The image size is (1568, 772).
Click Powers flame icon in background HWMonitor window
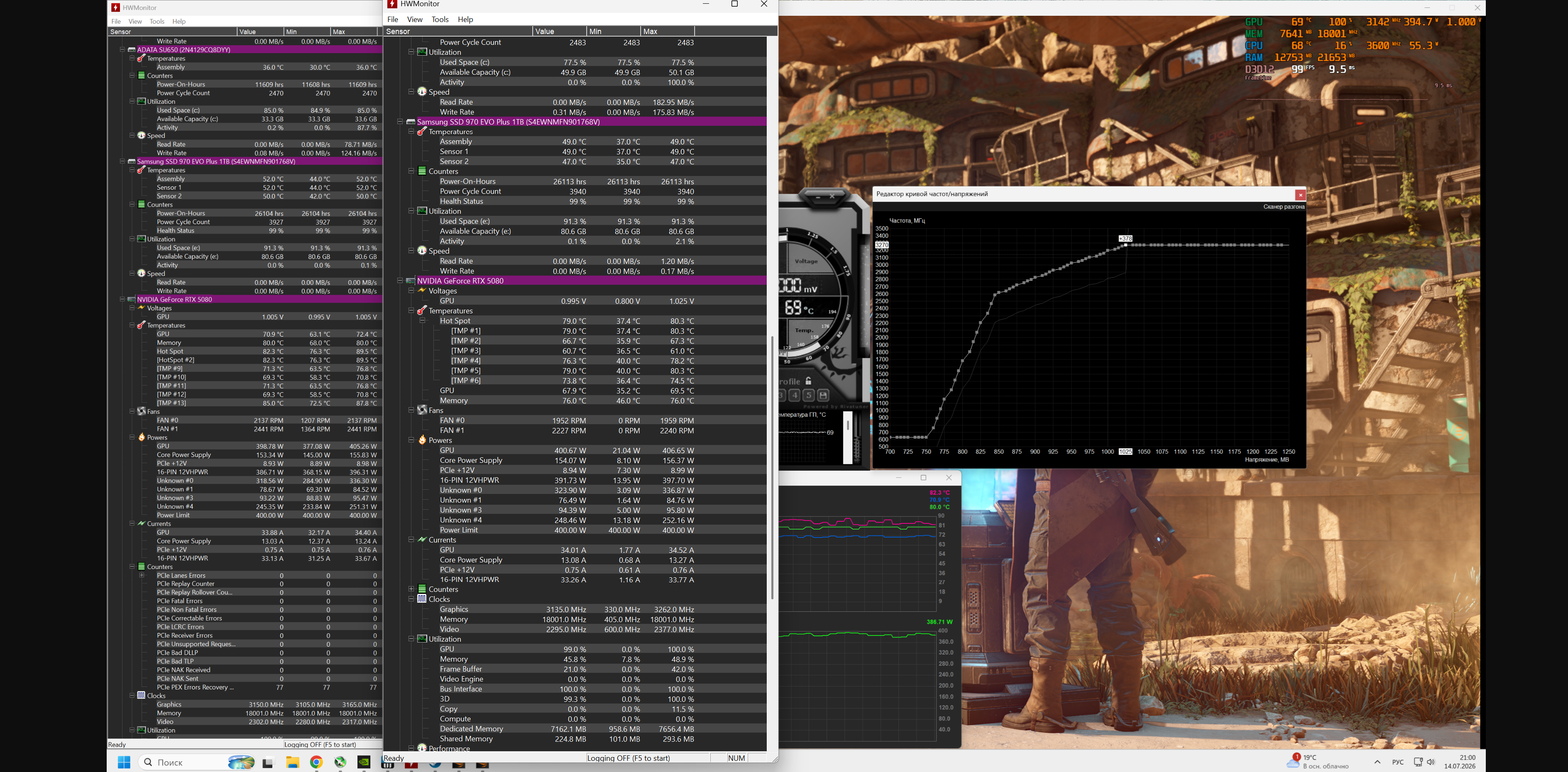141,437
